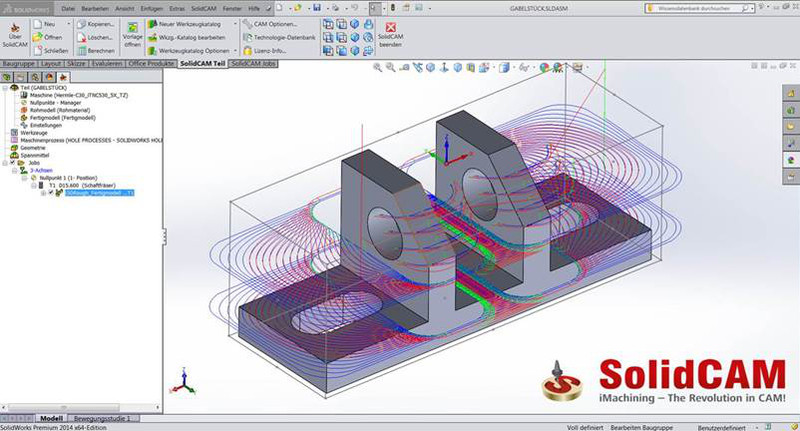Select Einstellungen tree item
The height and width of the screenshot is (431, 800).
click(45, 125)
